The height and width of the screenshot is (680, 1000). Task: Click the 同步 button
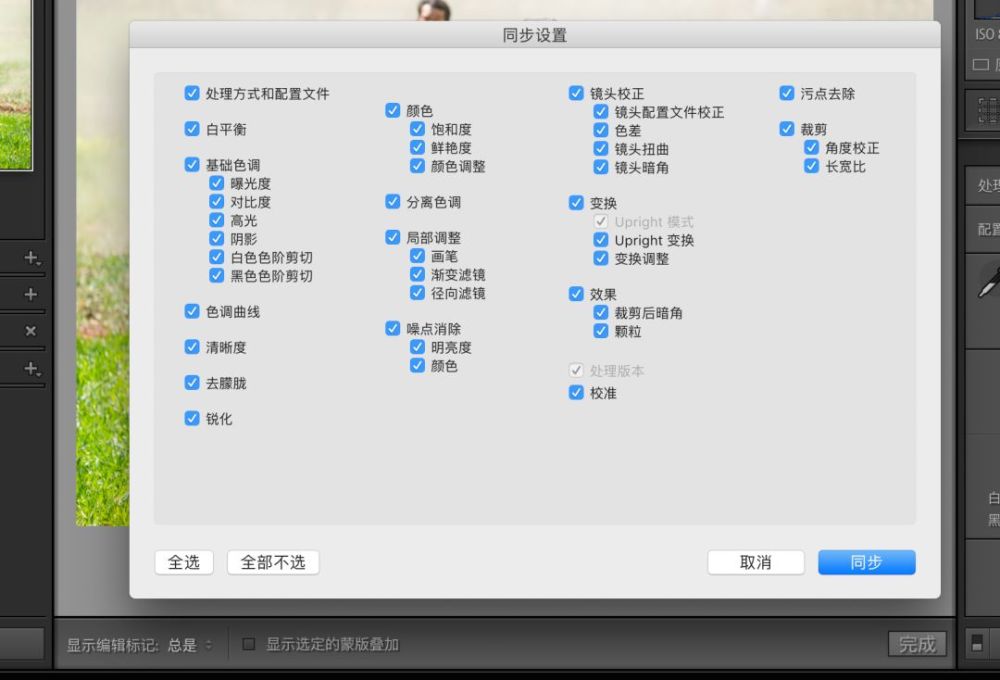pyautogui.click(x=867, y=562)
